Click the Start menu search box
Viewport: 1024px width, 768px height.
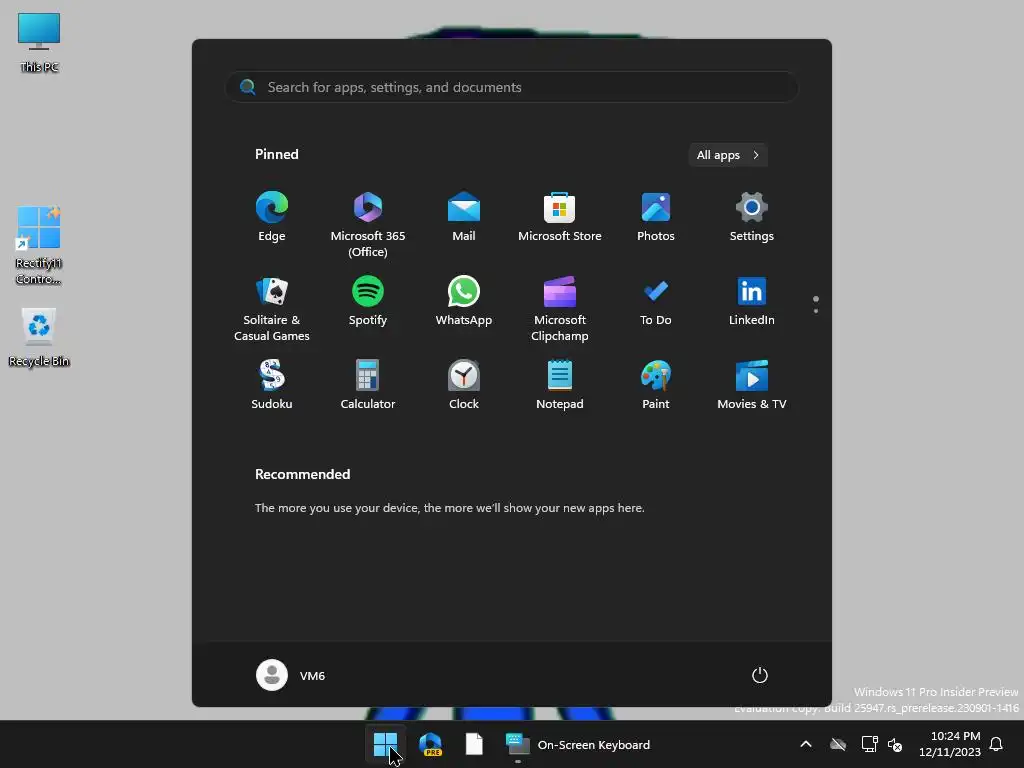[x=512, y=88]
